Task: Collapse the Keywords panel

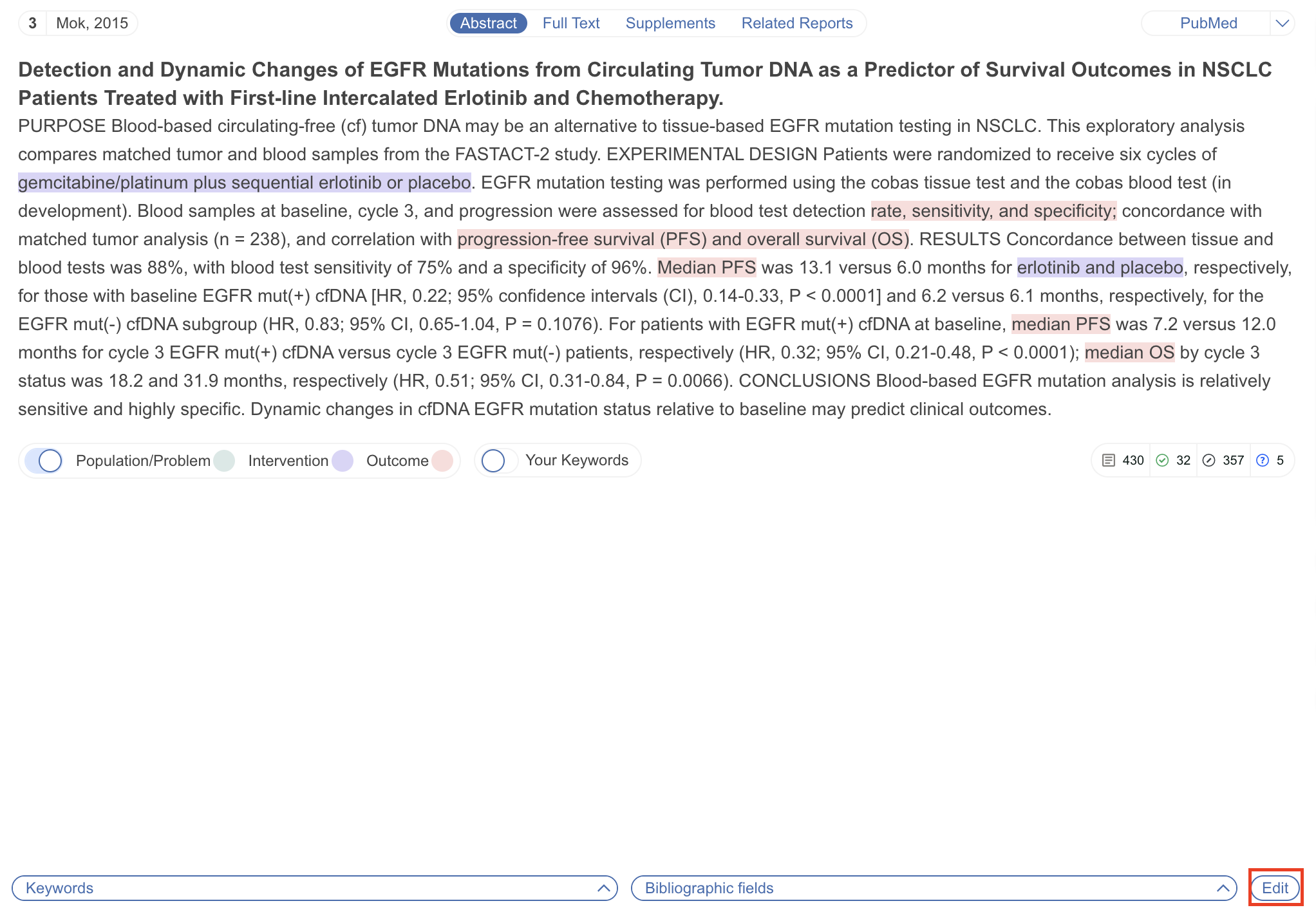Action: point(604,888)
